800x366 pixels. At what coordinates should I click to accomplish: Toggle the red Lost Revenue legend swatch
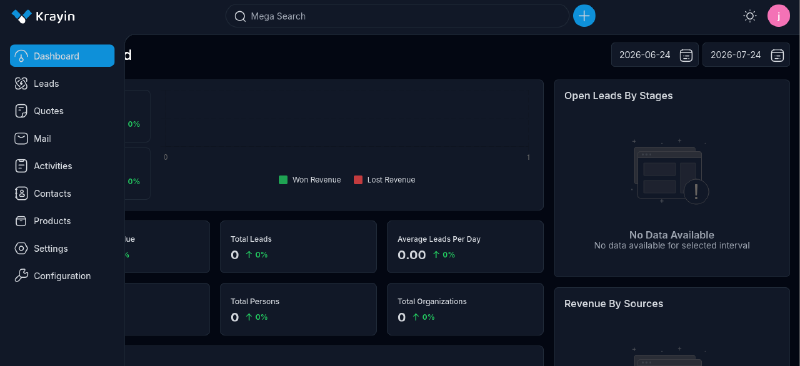click(358, 180)
